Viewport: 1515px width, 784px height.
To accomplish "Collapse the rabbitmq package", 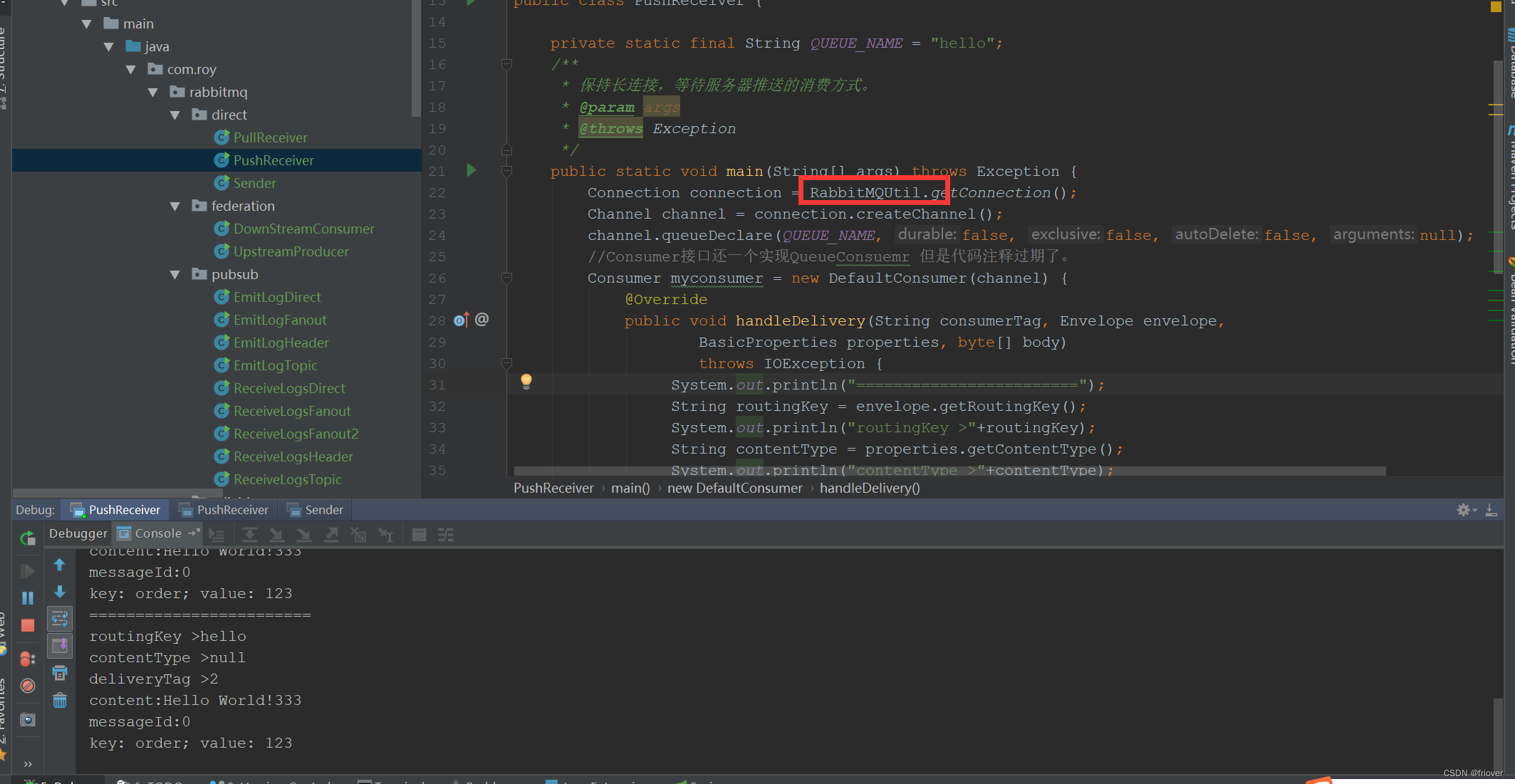I will pos(153,93).
